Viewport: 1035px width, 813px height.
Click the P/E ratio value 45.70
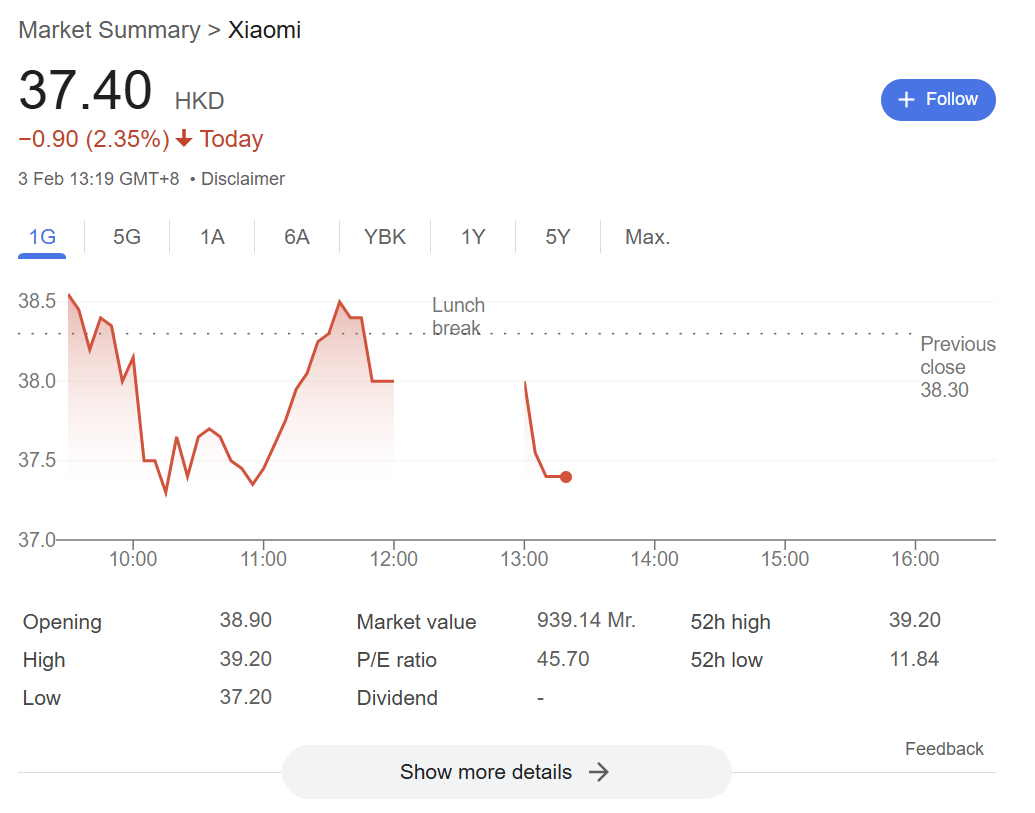click(562, 659)
